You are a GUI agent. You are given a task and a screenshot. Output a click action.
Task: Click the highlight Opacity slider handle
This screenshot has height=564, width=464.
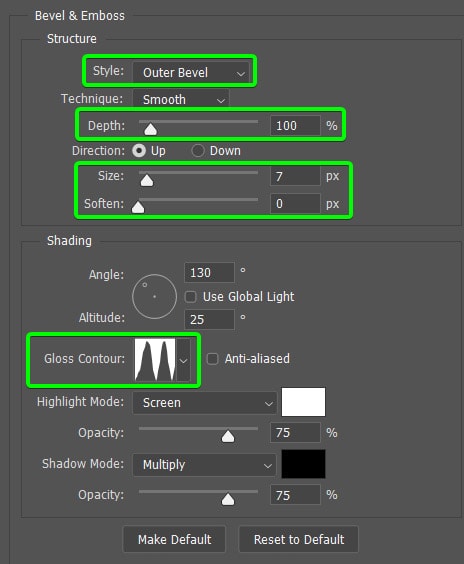(228, 436)
